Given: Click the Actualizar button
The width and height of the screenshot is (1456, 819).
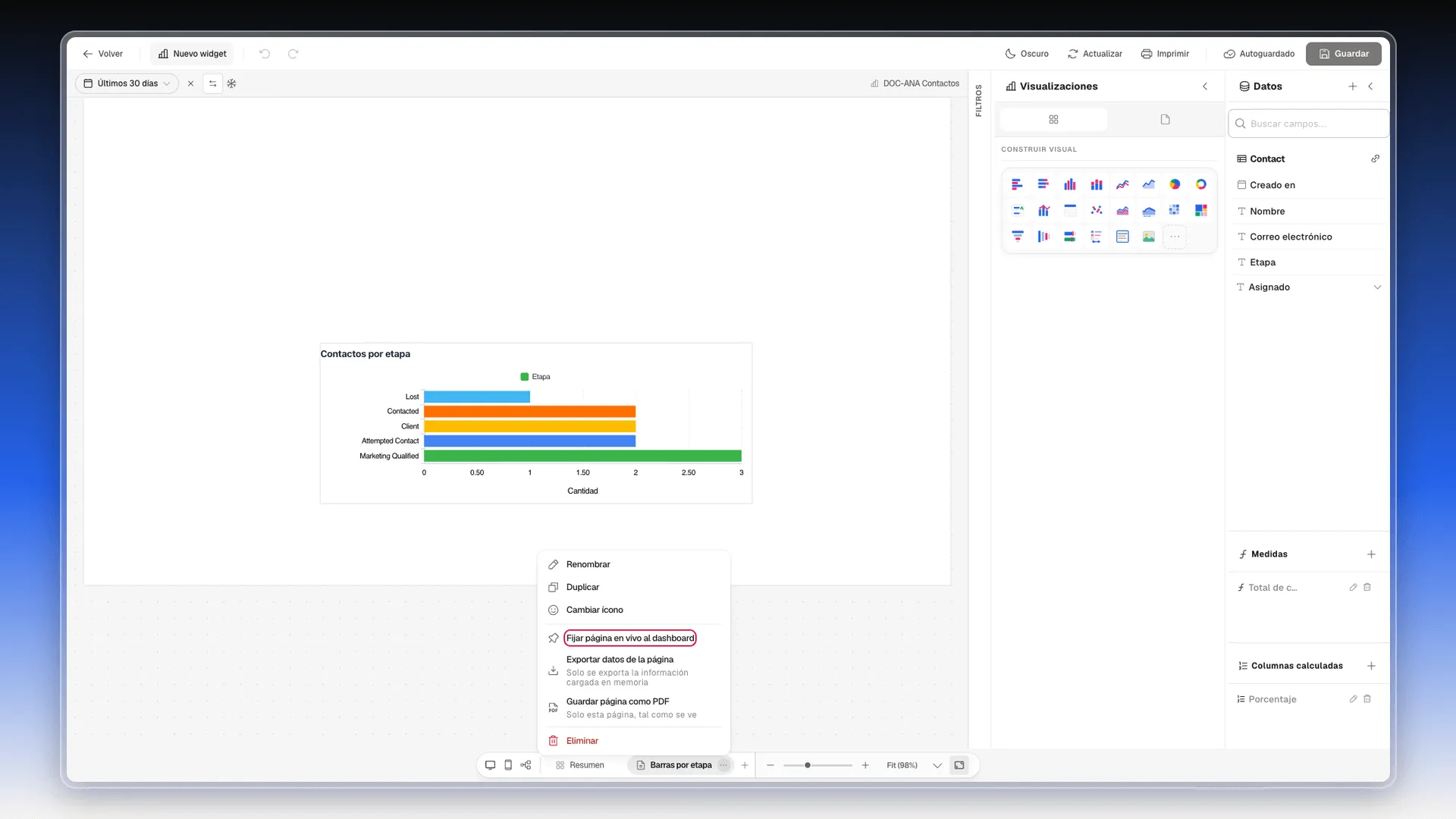Looking at the screenshot, I should click(x=1094, y=54).
